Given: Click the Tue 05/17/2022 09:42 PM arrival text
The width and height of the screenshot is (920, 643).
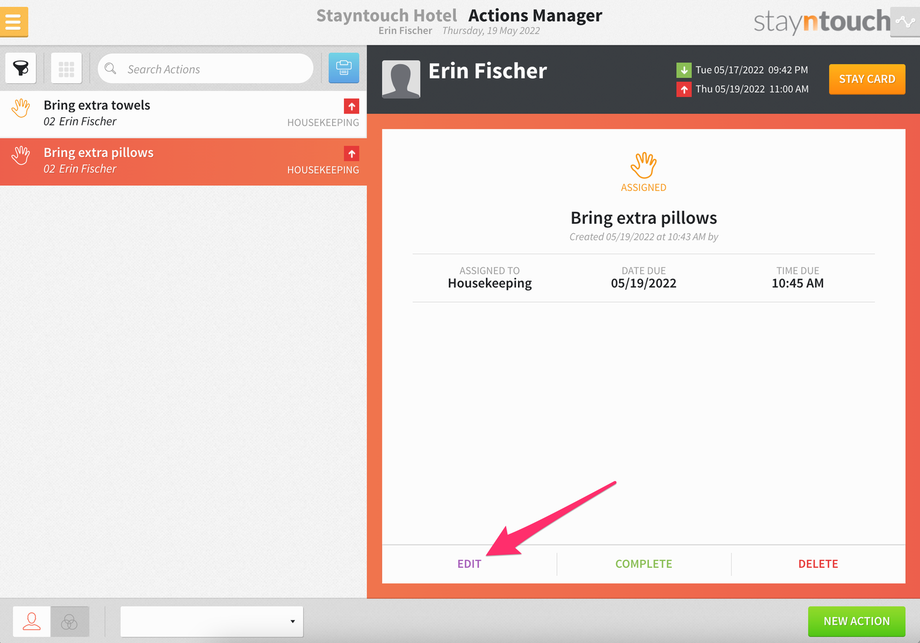Looking at the screenshot, I should pyautogui.click(x=752, y=70).
